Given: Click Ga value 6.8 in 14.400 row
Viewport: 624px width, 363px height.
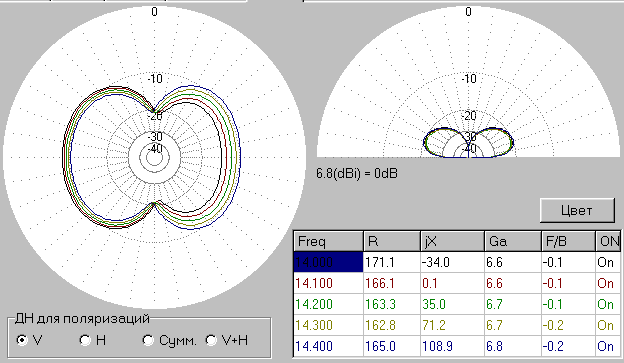Looking at the screenshot, I should 513,346.
